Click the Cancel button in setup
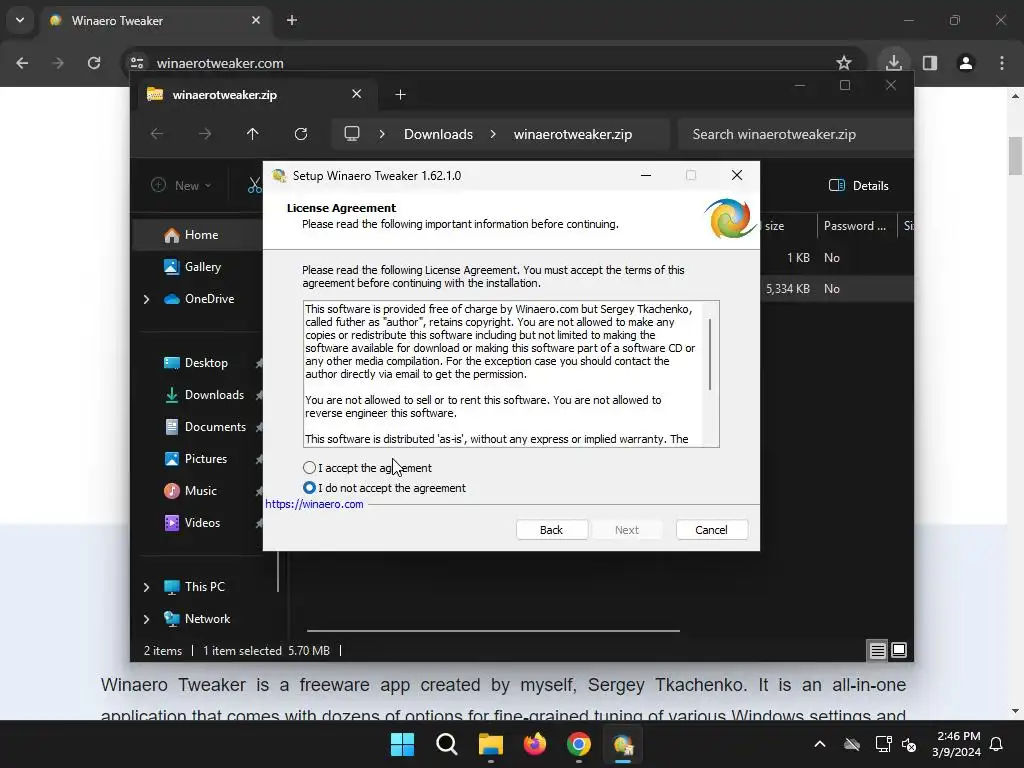The image size is (1024, 768). click(711, 530)
